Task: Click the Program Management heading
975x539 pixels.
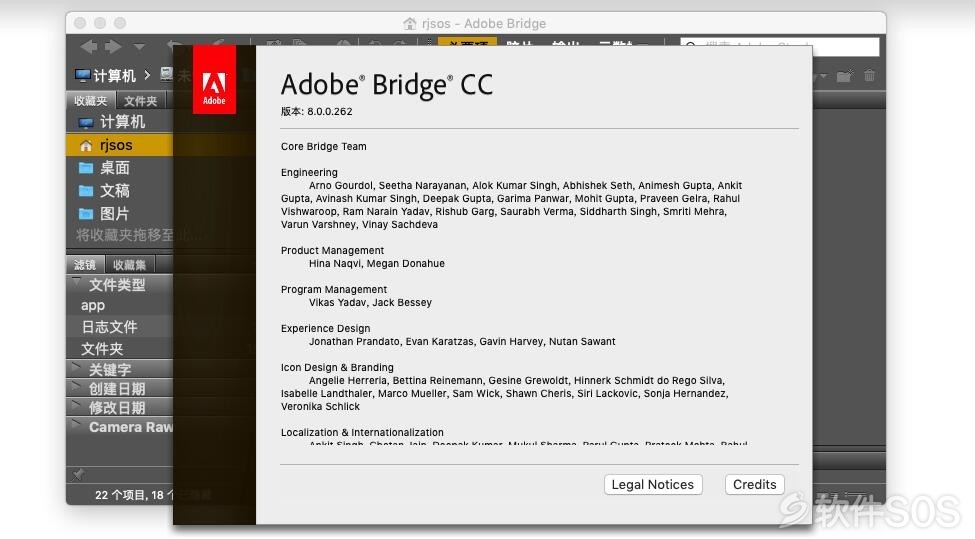Action: [333, 290]
